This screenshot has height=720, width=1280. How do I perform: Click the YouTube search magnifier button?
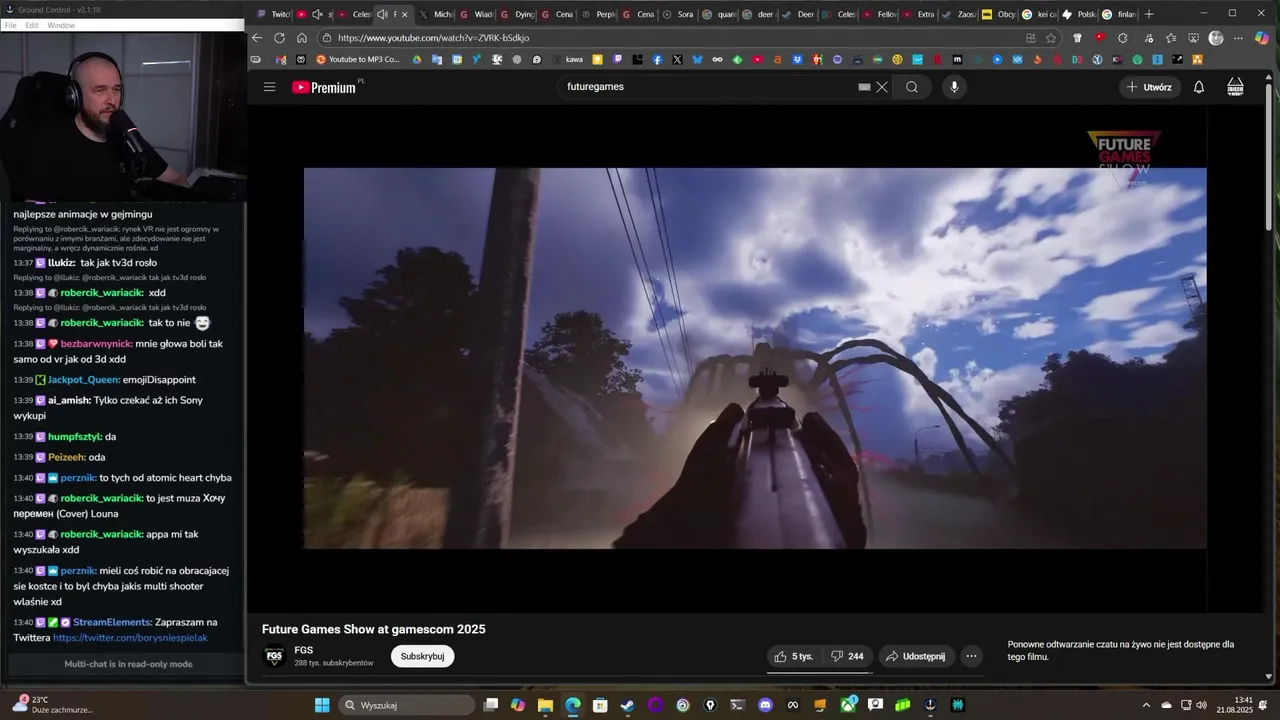(912, 87)
